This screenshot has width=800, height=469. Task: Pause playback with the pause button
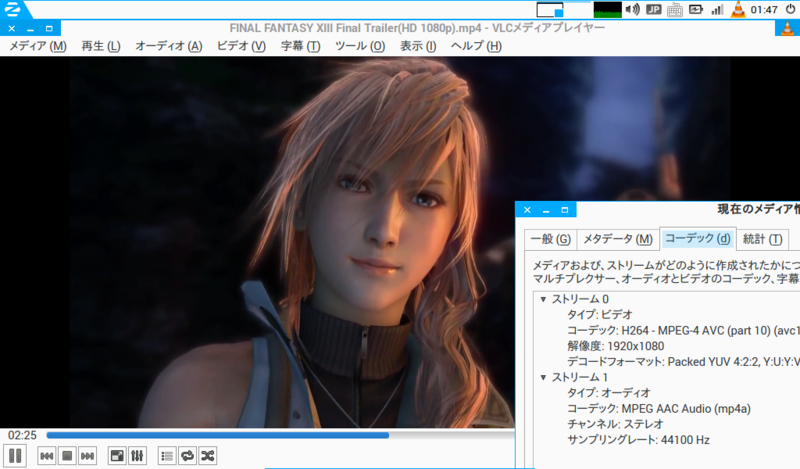pos(15,456)
